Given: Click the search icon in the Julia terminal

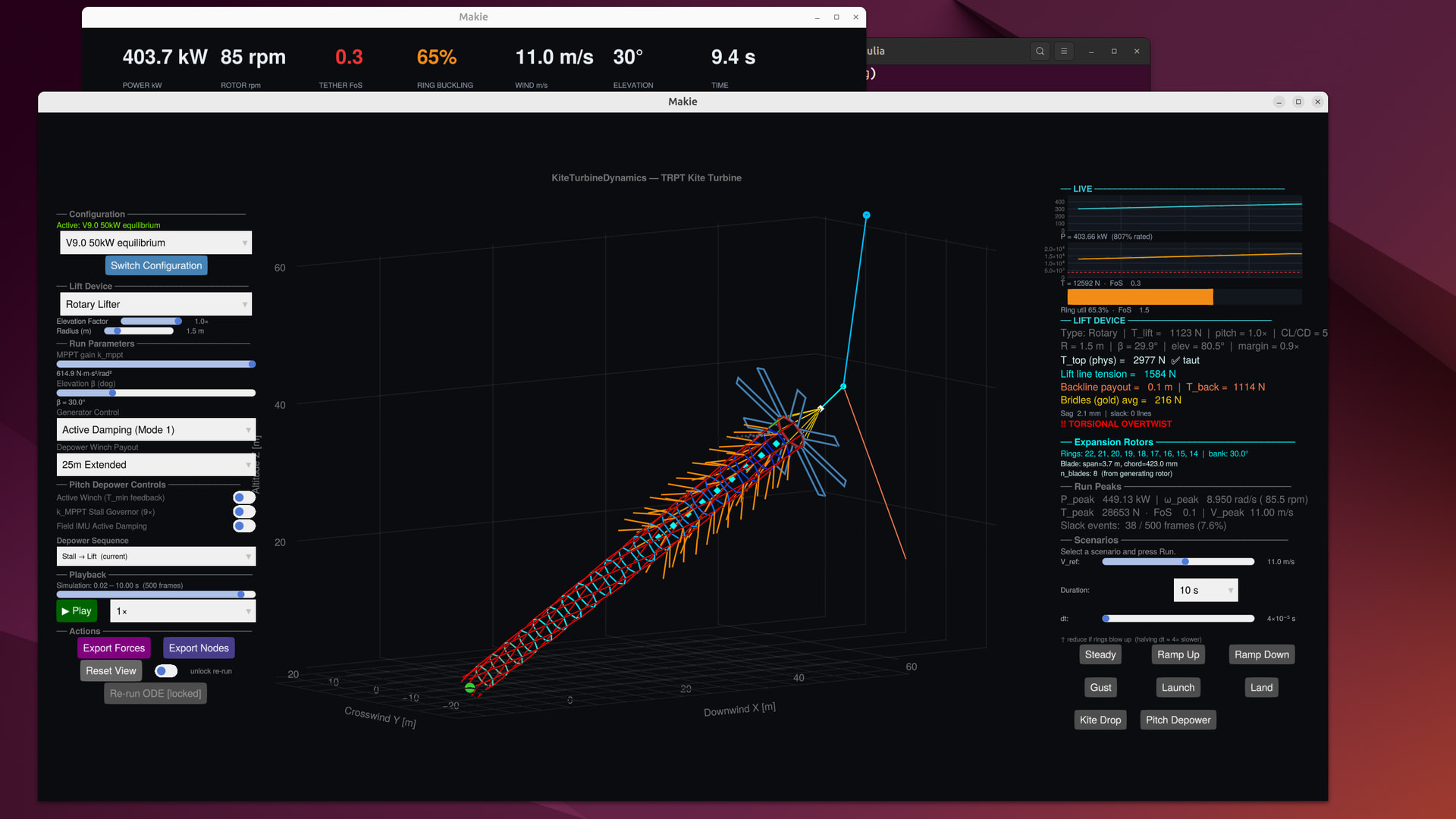Looking at the screenshot, I should tap(1040, 51).
